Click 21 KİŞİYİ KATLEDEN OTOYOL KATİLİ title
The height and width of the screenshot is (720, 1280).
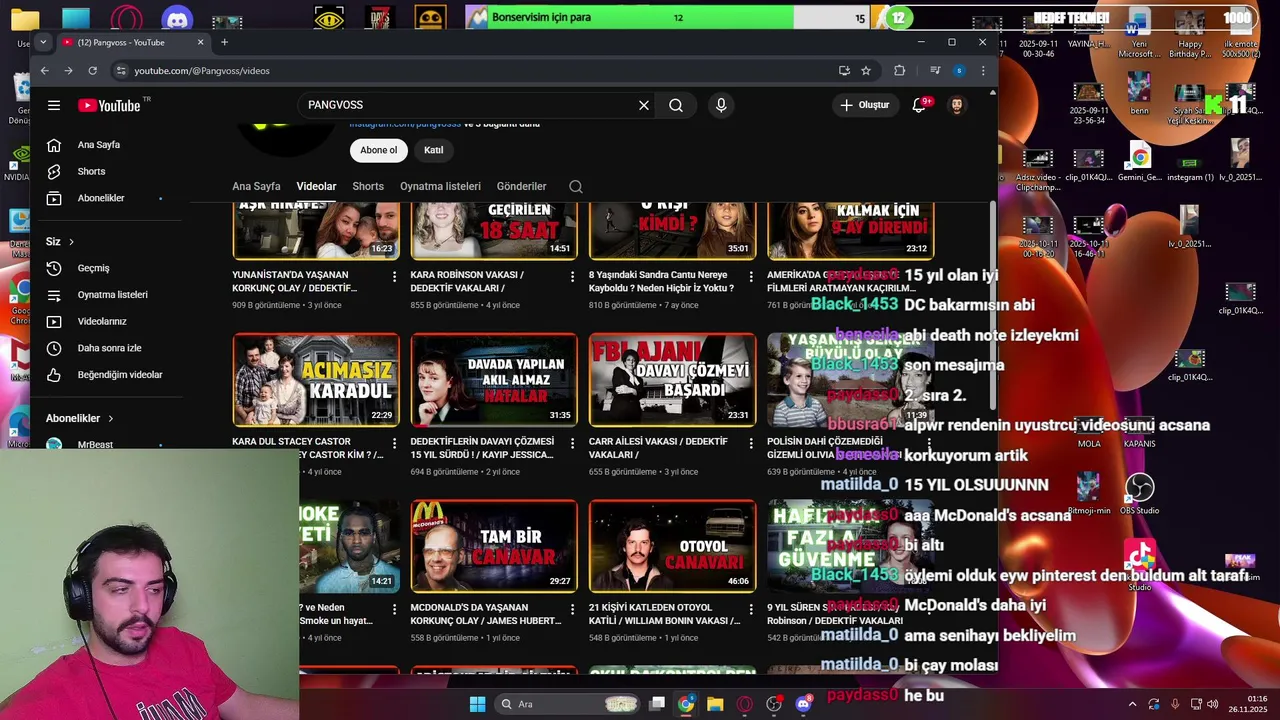click(x=664, y=614)
